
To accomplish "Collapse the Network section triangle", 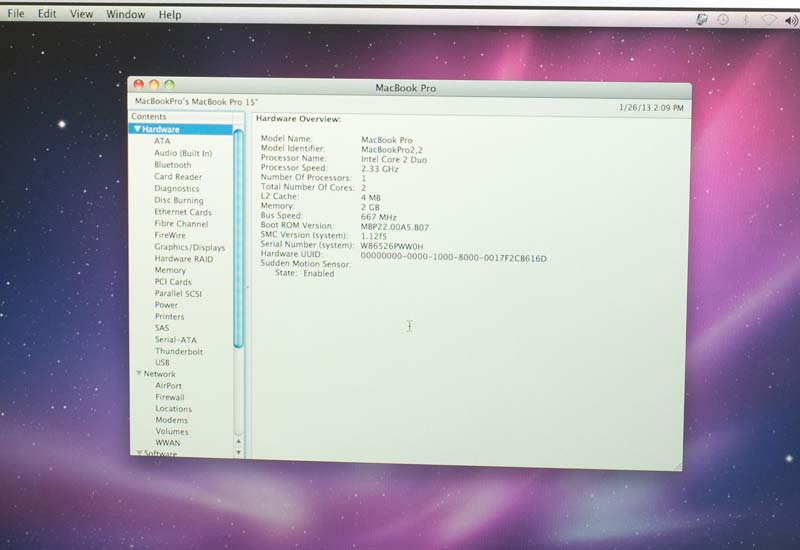I will (x=139, y=373).
